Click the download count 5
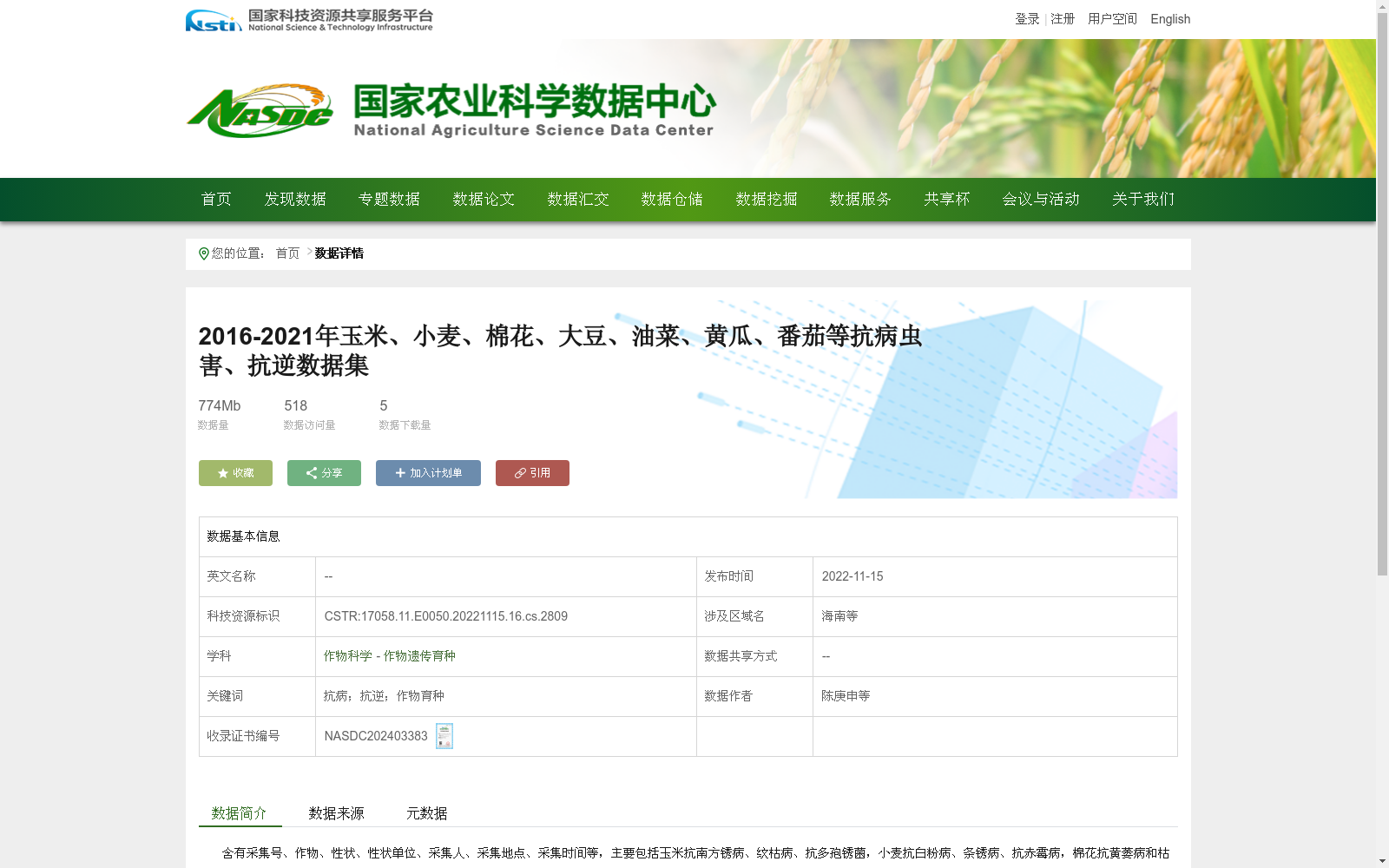This screenshot has width=1389, height=868. pos(384,405)
